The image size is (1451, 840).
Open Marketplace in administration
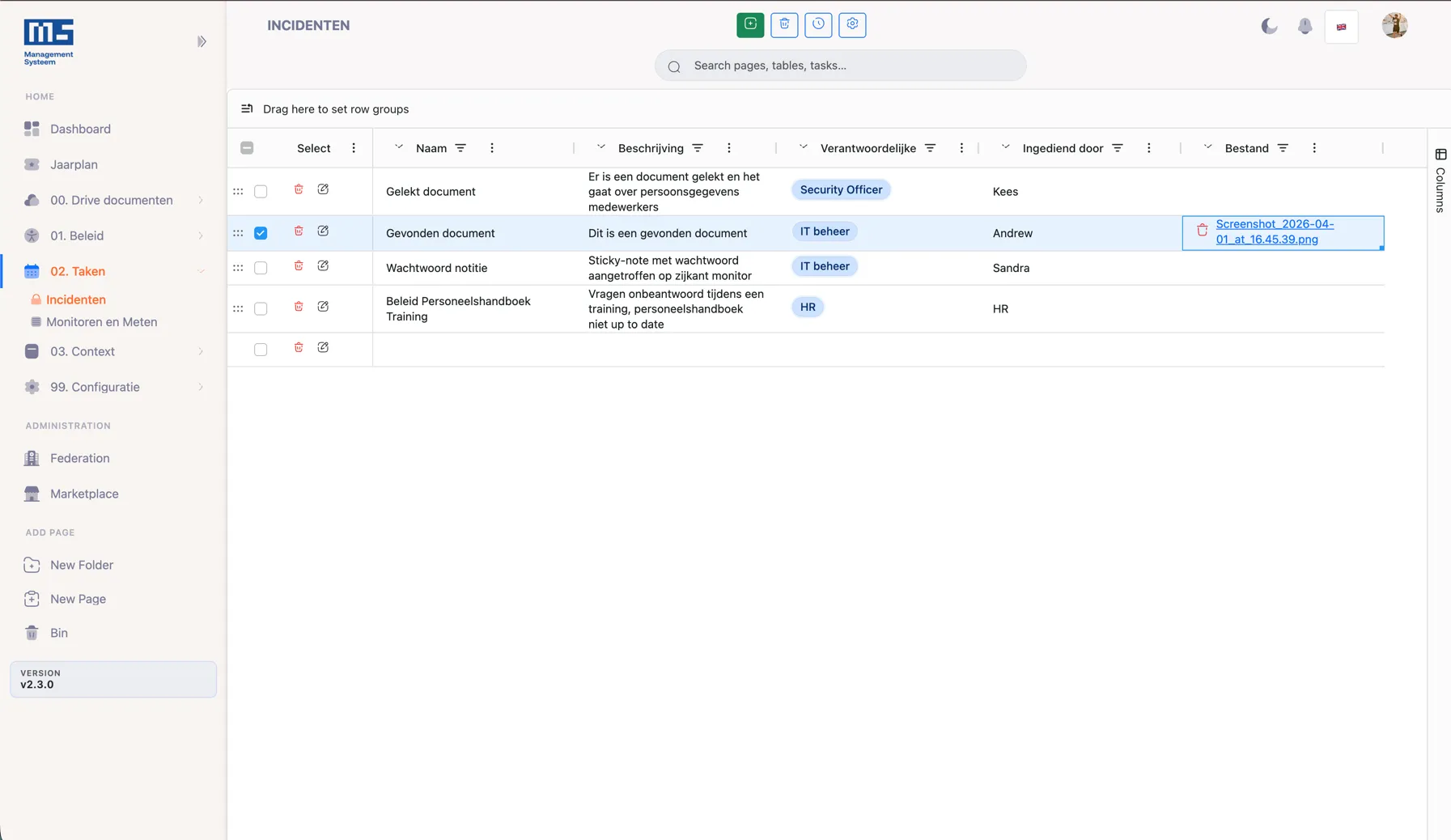click(x=84, y=494)
